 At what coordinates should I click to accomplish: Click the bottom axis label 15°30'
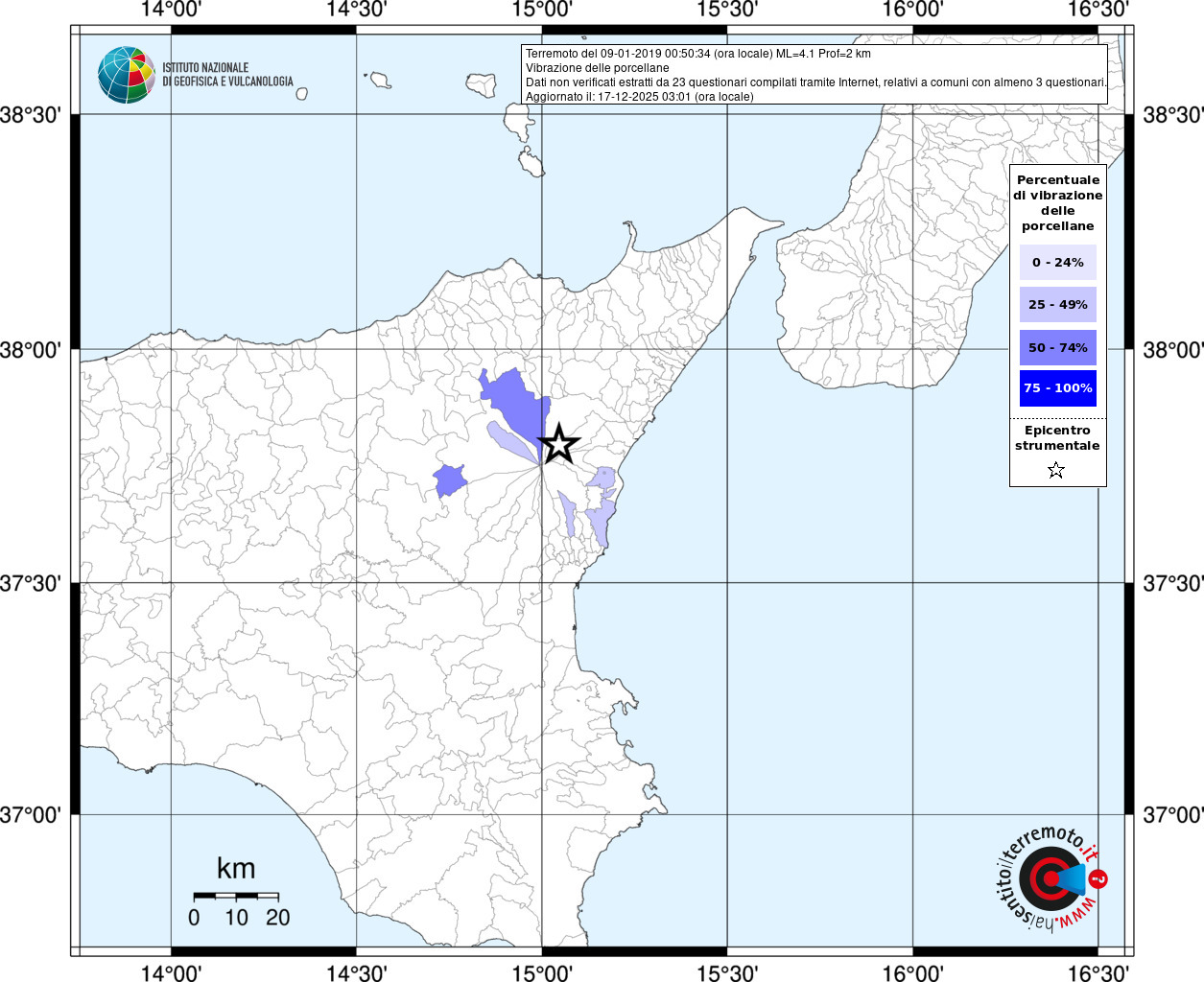pos(727,972)
